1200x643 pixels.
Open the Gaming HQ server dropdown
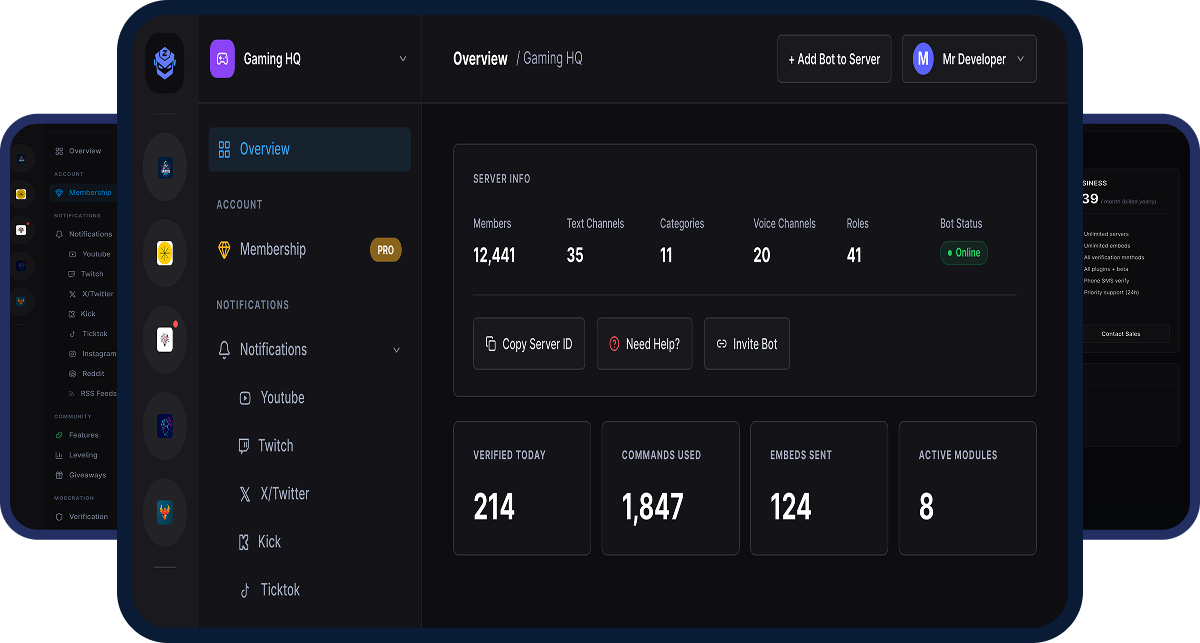click(x=309, y=59)
